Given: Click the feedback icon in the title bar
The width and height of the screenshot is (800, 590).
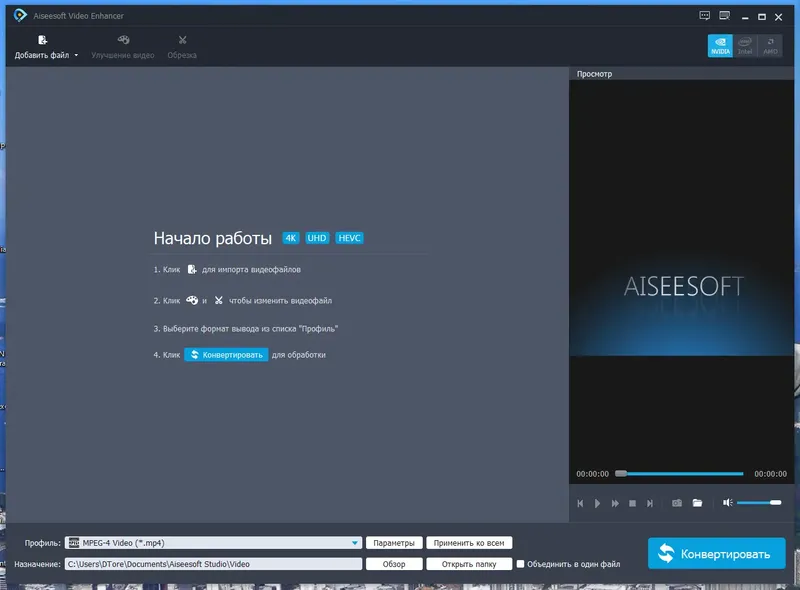Looking at the screenshot, I should (x=705, y=16).
